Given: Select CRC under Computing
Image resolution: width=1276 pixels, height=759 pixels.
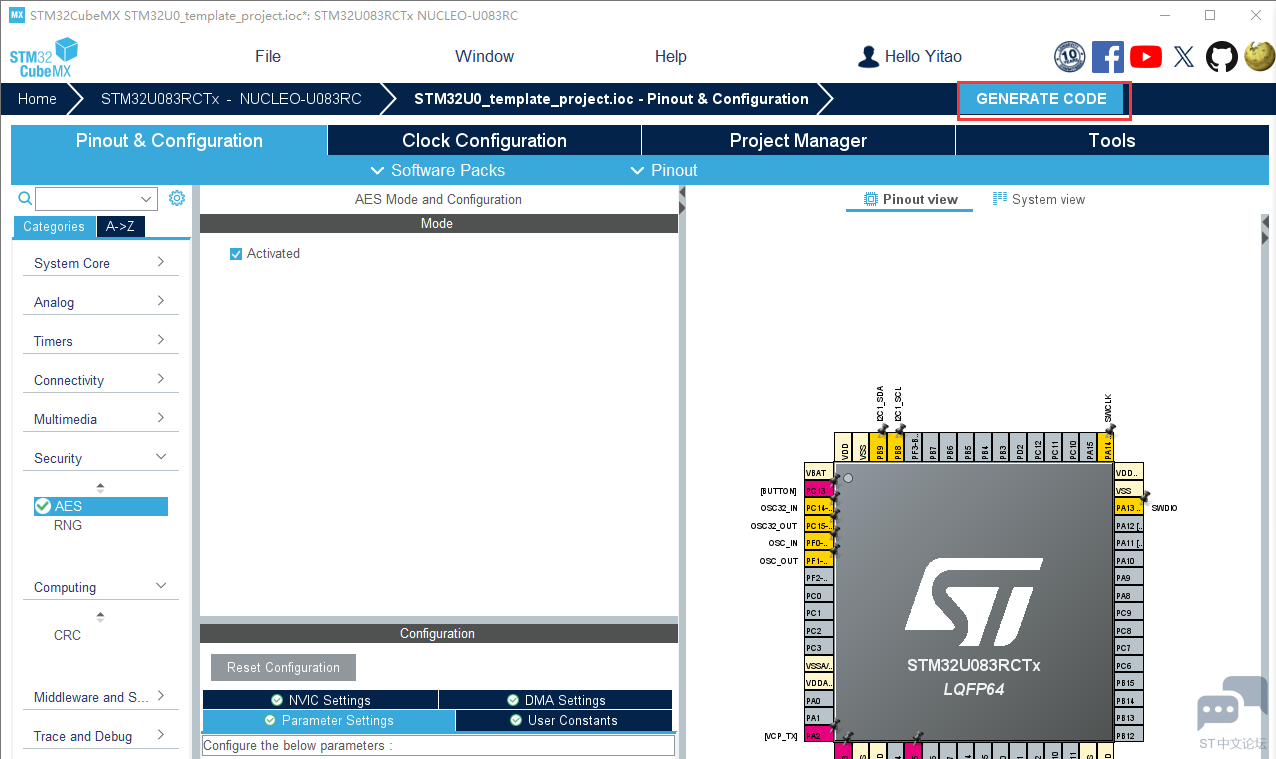Looking at the screenshot, I should [x=67, y=635].
